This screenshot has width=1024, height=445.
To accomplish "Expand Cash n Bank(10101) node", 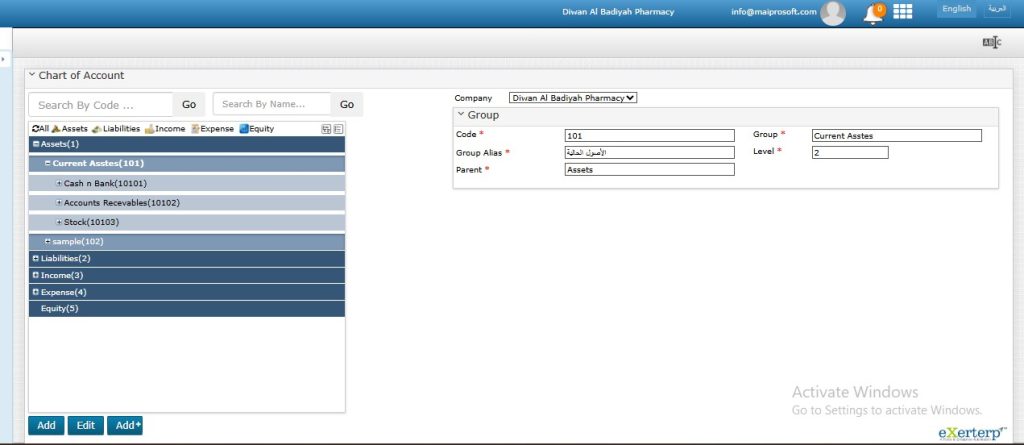I will 59,184.
